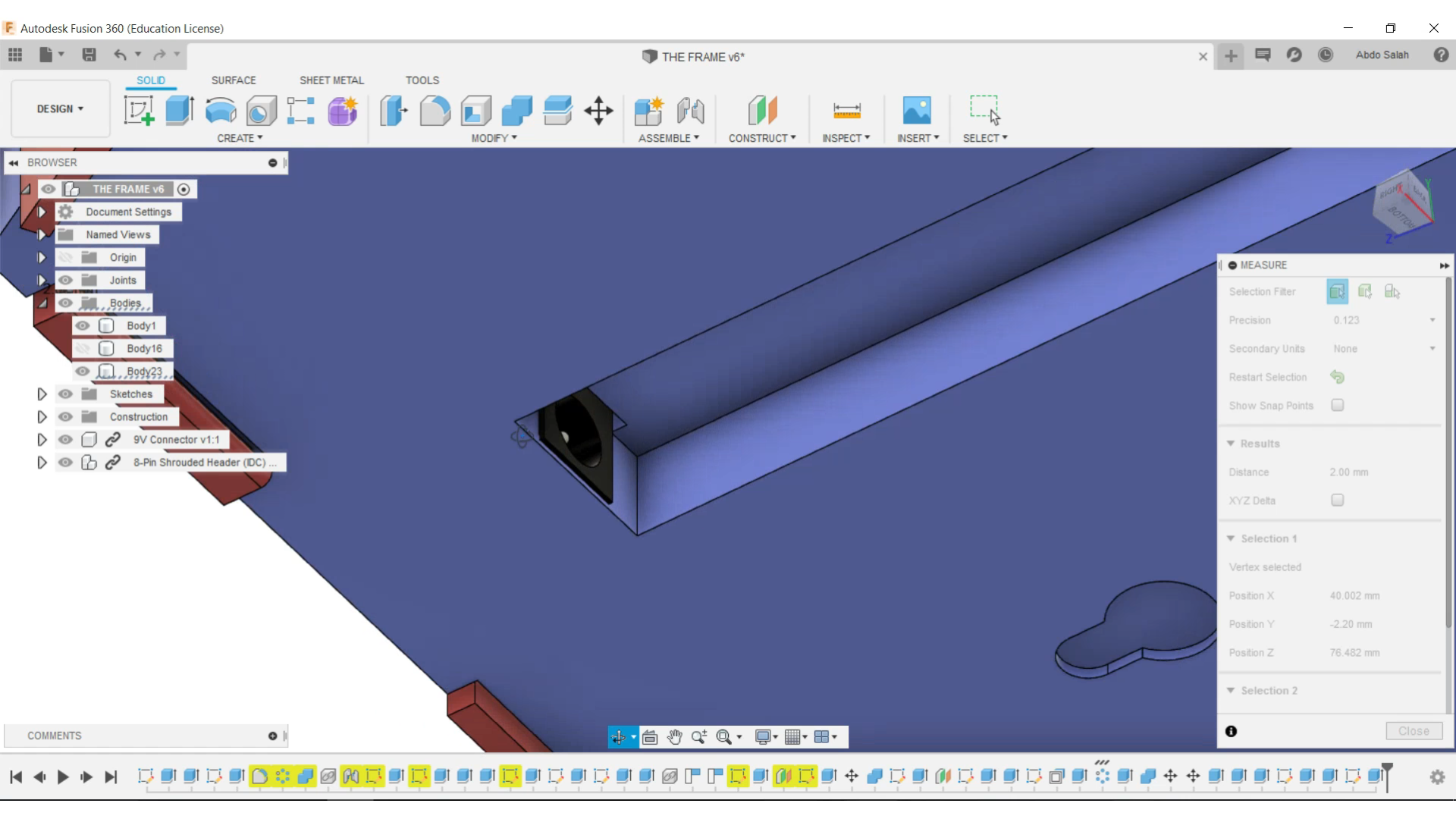Select the Combine tool icon
Image resolution: width=1456 pixels, height=819 pixels.
click(517, 111)
